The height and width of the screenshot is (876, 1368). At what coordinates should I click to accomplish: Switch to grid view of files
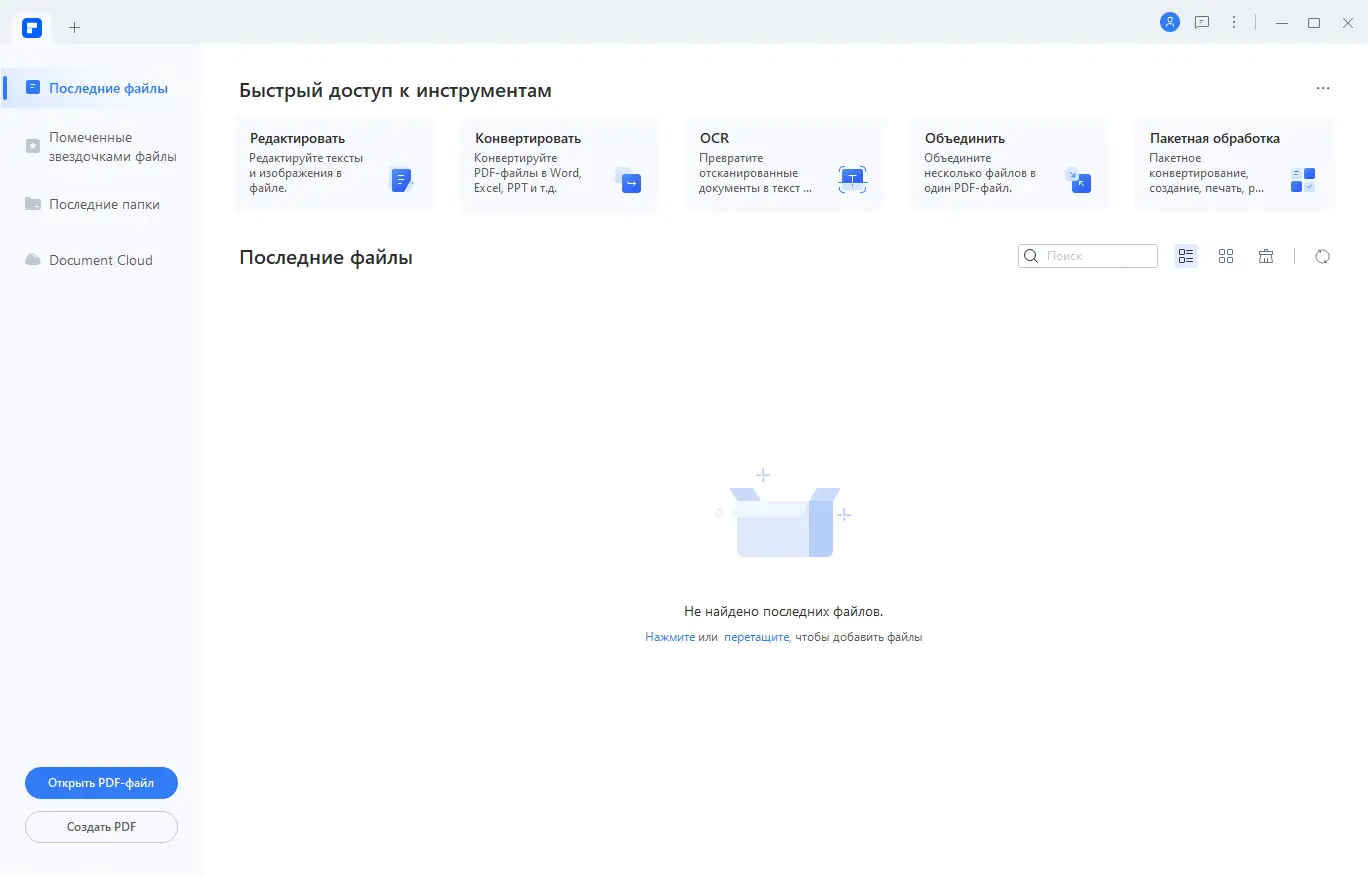pyautogui.click(x=1226, y=256)
